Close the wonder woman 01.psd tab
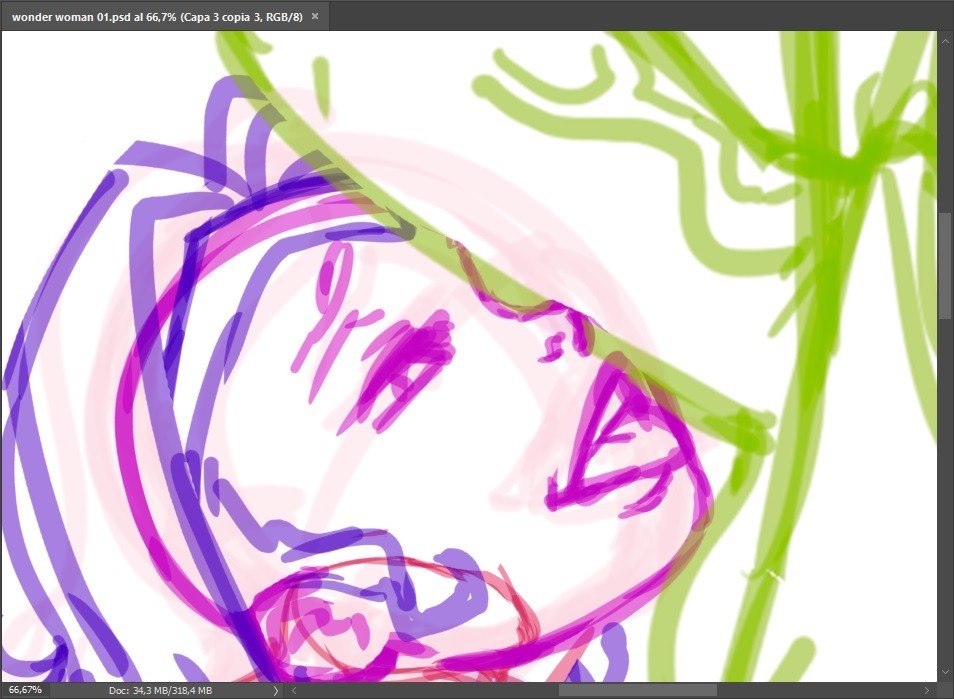Screen dimensions: 954x699 (x=315, y=16)
